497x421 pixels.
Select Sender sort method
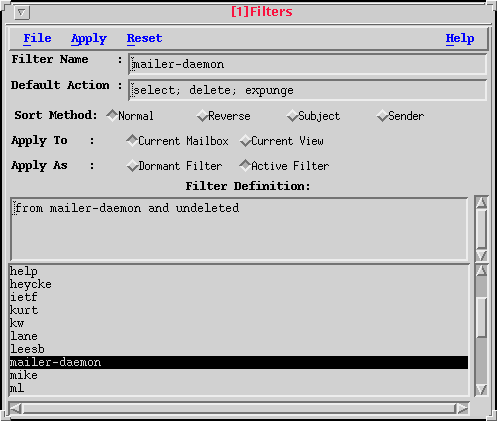(400, 116)
